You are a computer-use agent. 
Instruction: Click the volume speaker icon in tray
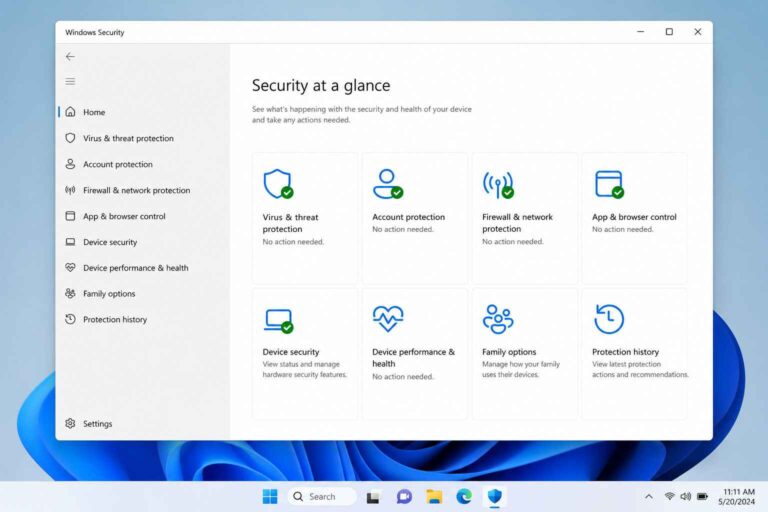(x=686, y=496)
